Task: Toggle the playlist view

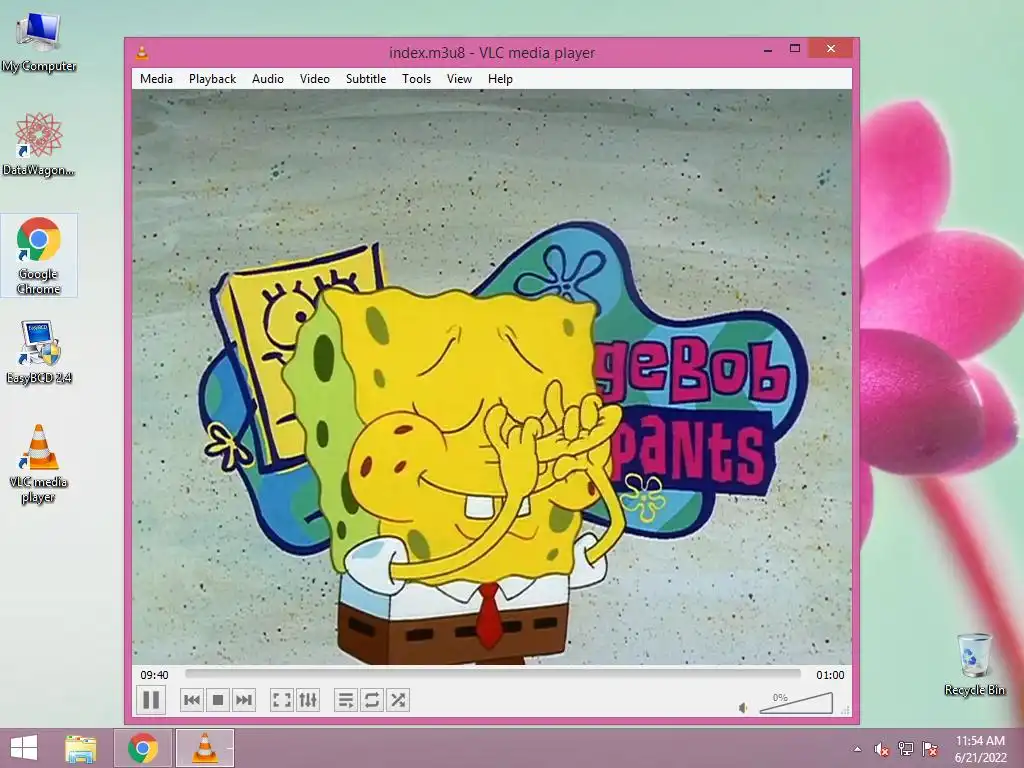Action: (345, 700)
